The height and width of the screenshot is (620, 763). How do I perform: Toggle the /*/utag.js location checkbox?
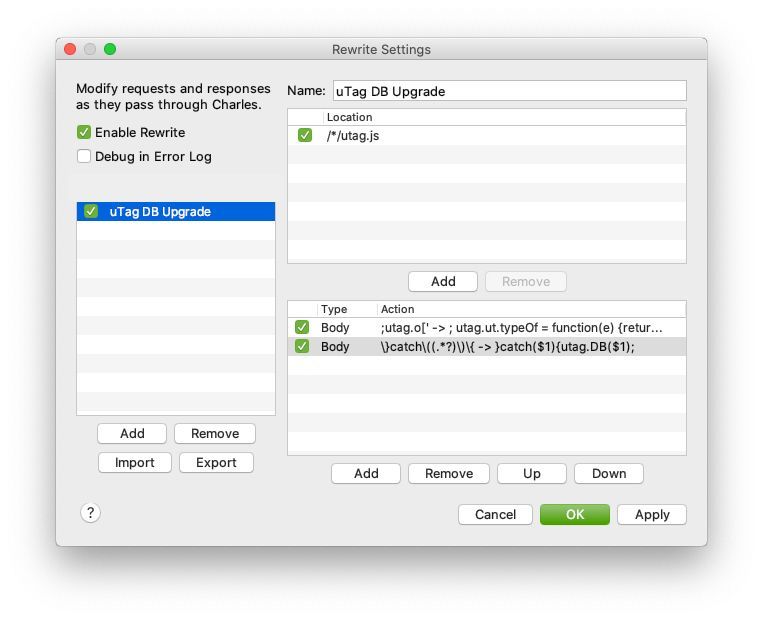click(x=305, y=135)
